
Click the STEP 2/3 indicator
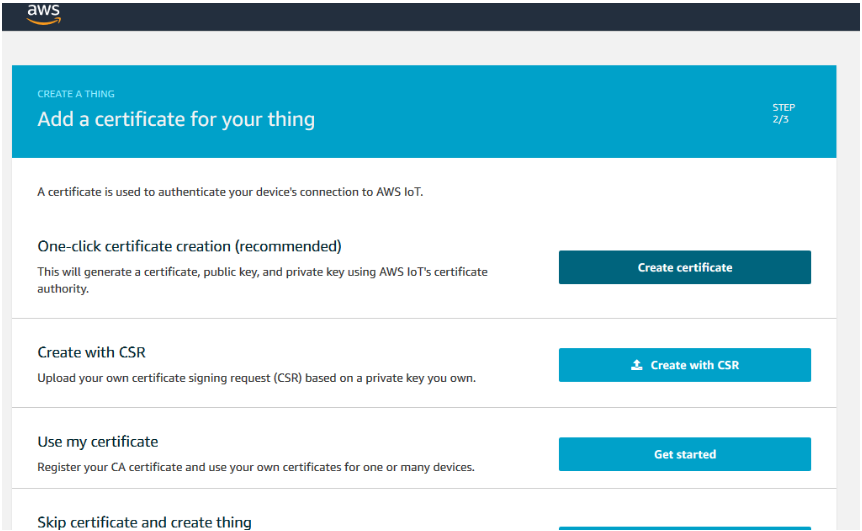pos(783,113)
